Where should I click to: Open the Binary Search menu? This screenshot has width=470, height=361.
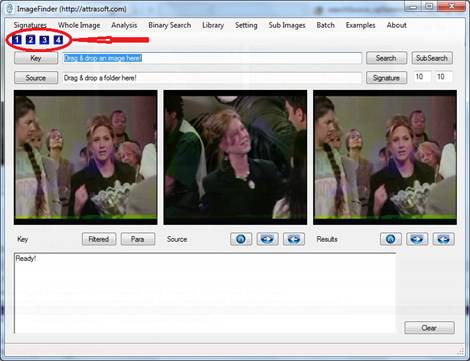[170, 25]
